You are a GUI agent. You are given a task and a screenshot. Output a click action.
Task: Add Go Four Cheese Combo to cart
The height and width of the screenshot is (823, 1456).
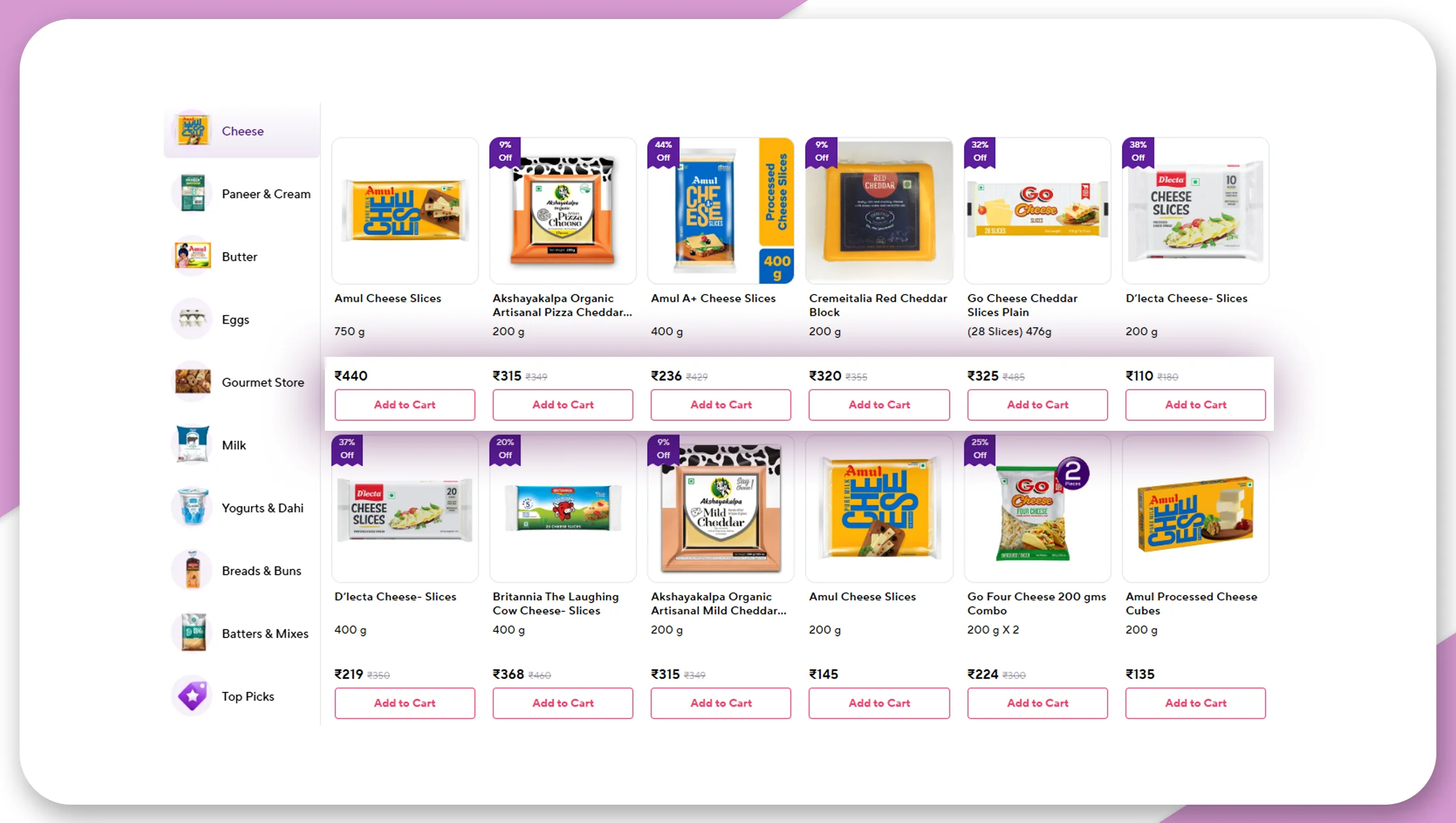click(1037, 703)
